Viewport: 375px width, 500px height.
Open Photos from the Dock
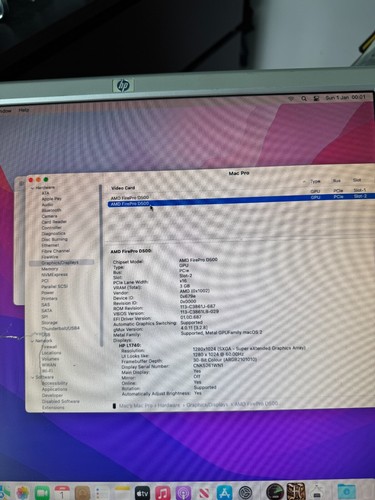pyautogui.click(x=23, y=493)
